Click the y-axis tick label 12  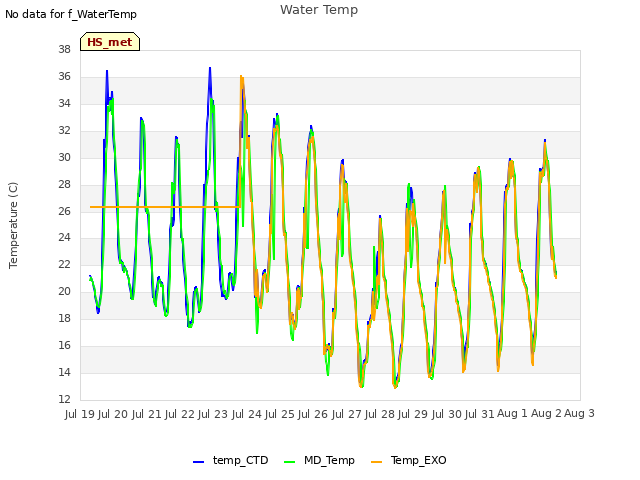click(x=64, y=399)
